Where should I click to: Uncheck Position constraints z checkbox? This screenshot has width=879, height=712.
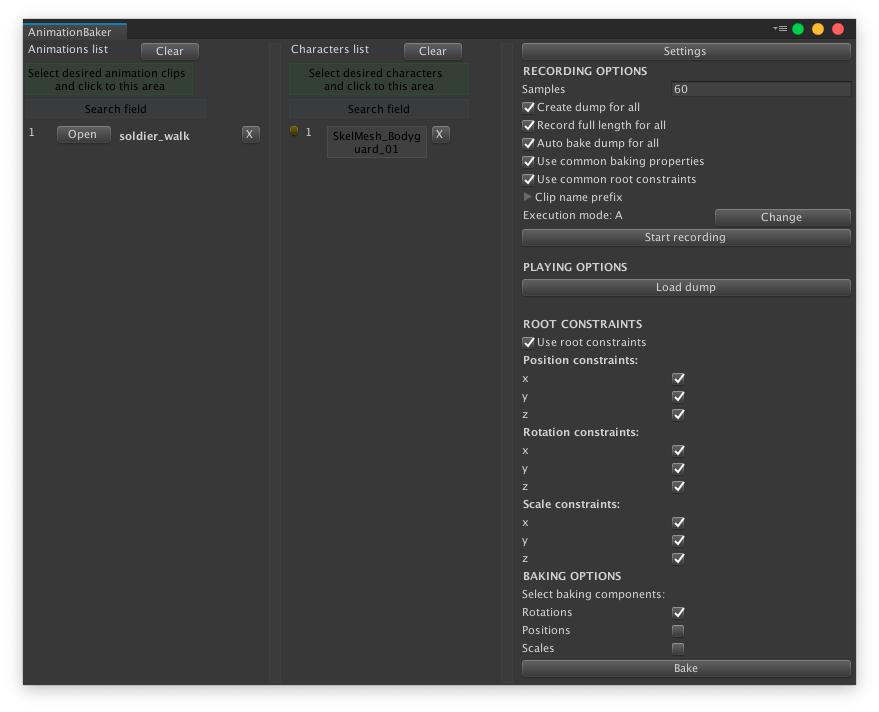pyautogui.click(x=678, y=414)
